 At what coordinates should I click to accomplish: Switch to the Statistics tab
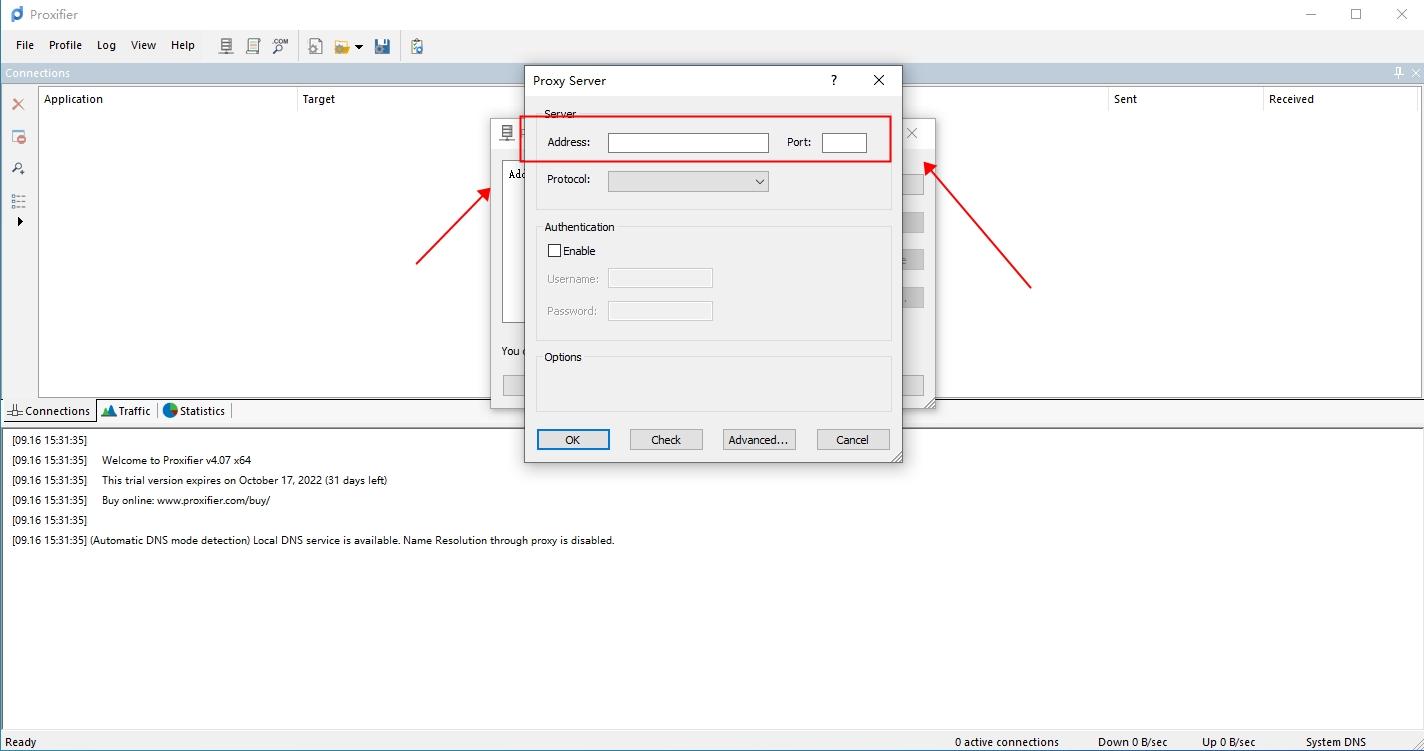pyautogui.click(x=194, y=411)
